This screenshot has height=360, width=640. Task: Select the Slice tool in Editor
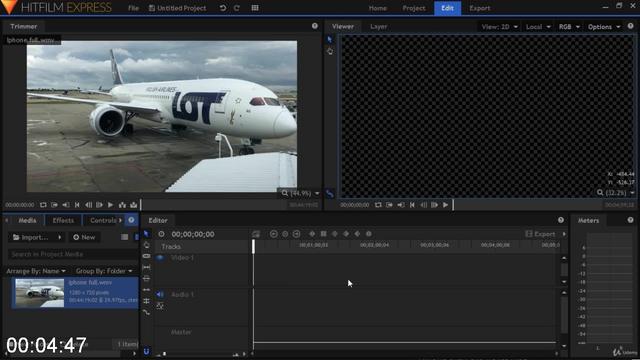click(147, 256)
